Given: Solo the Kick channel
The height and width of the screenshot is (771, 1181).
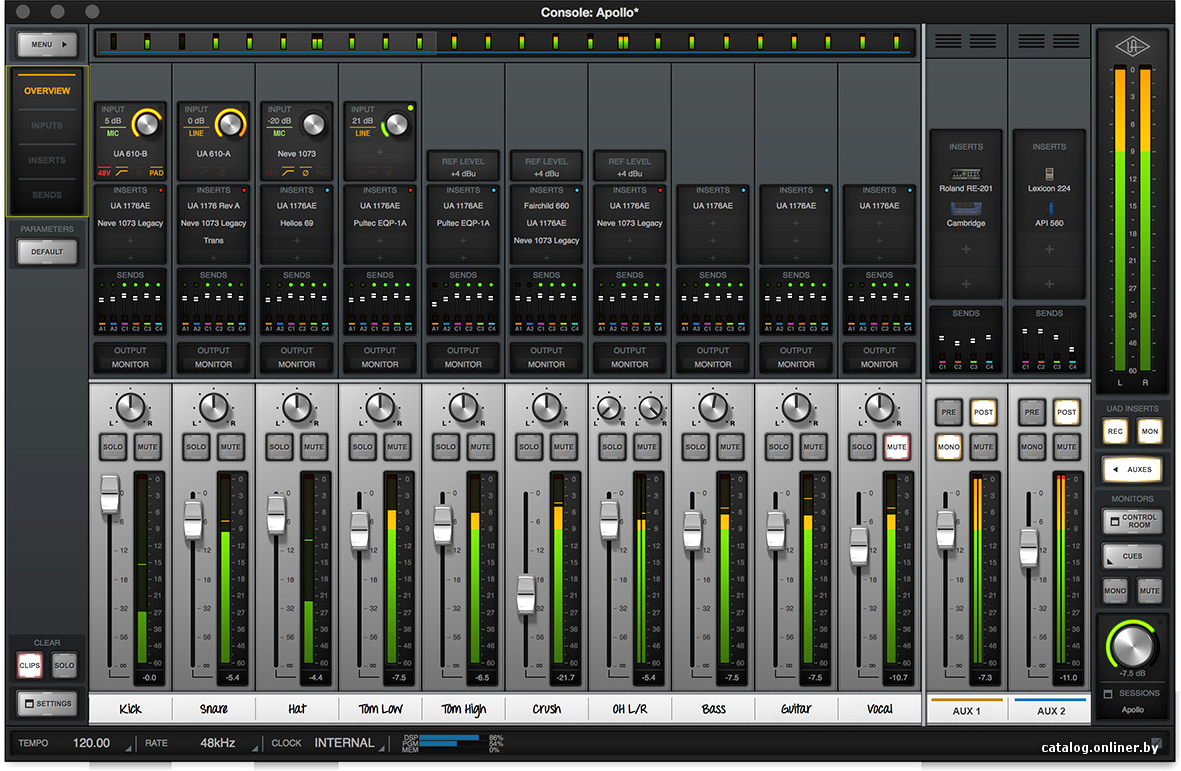Looking at the screenshot, I should (x=113, y=446).
